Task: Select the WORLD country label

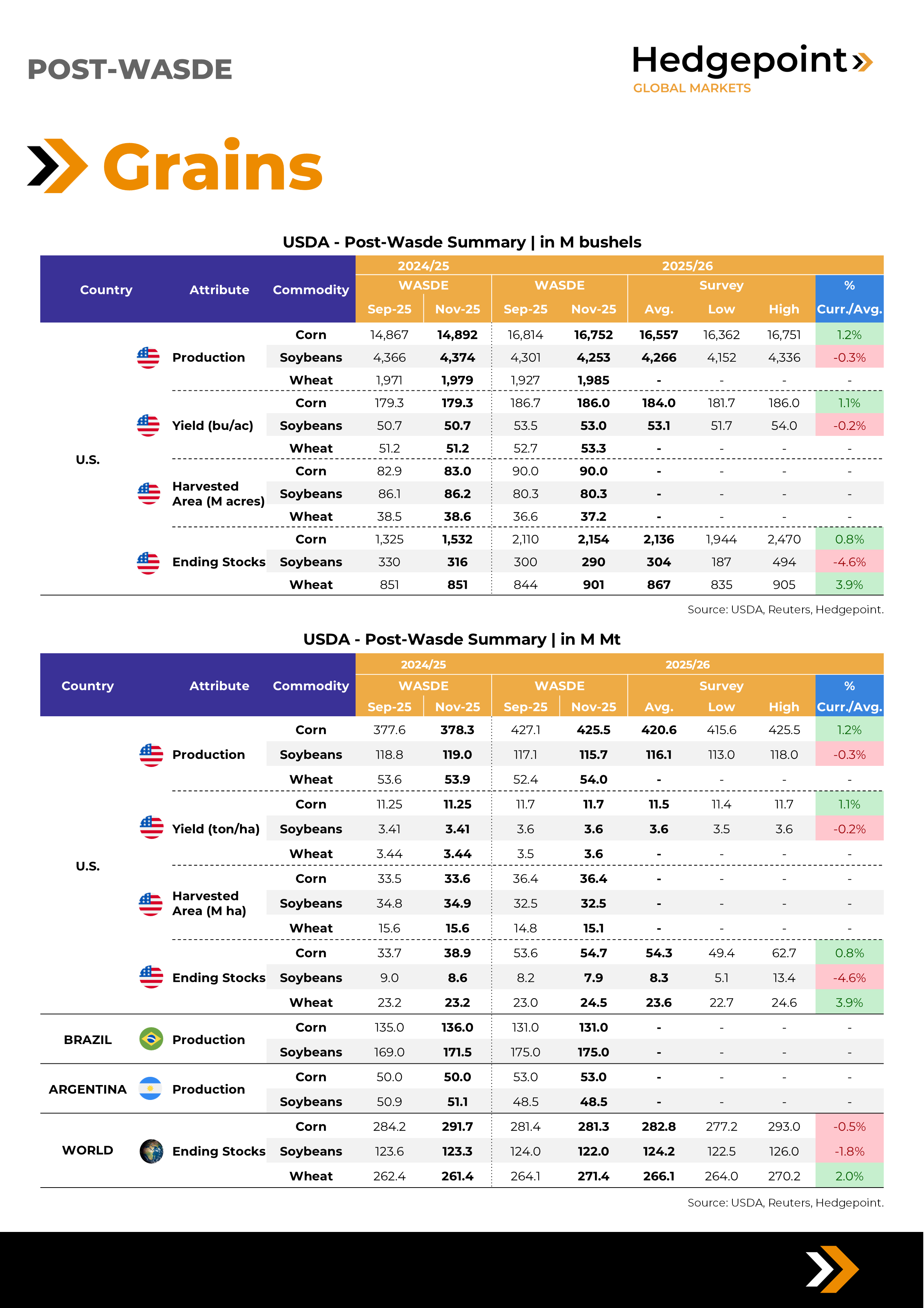Action: point(88,1150)
